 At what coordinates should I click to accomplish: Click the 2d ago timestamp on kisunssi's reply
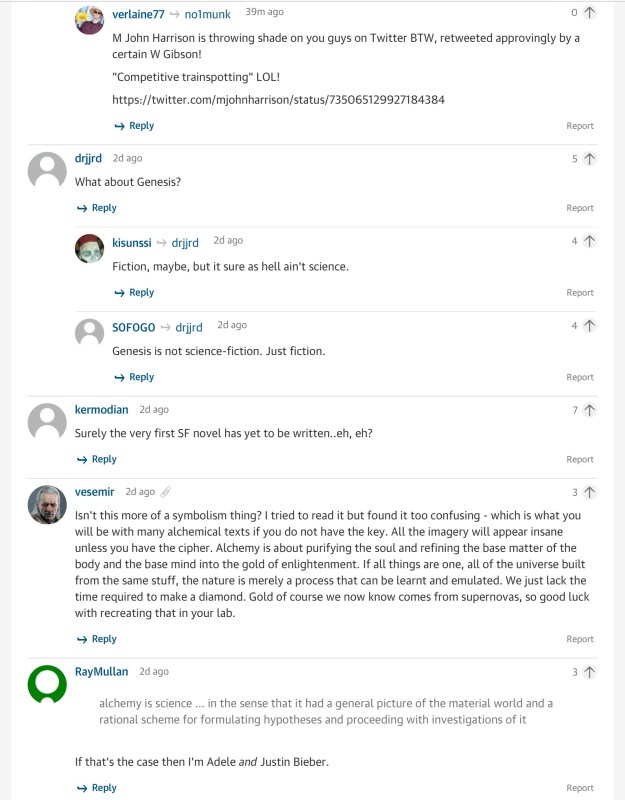pos(228,241)
